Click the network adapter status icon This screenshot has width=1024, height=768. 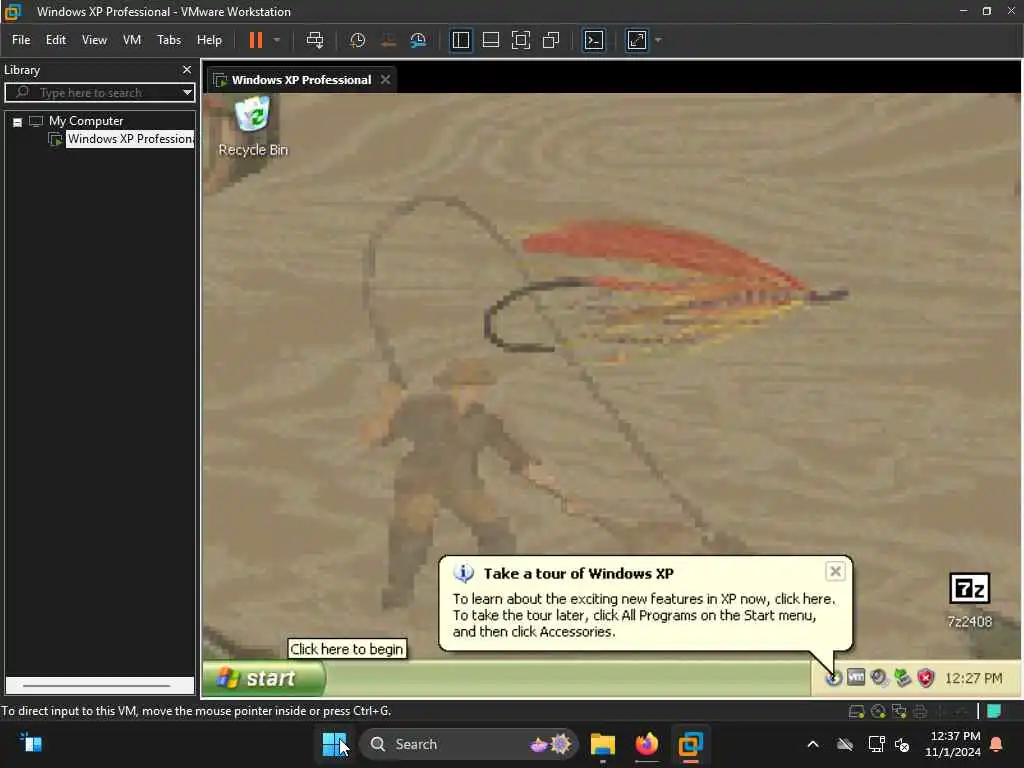[x=899, y=711]
